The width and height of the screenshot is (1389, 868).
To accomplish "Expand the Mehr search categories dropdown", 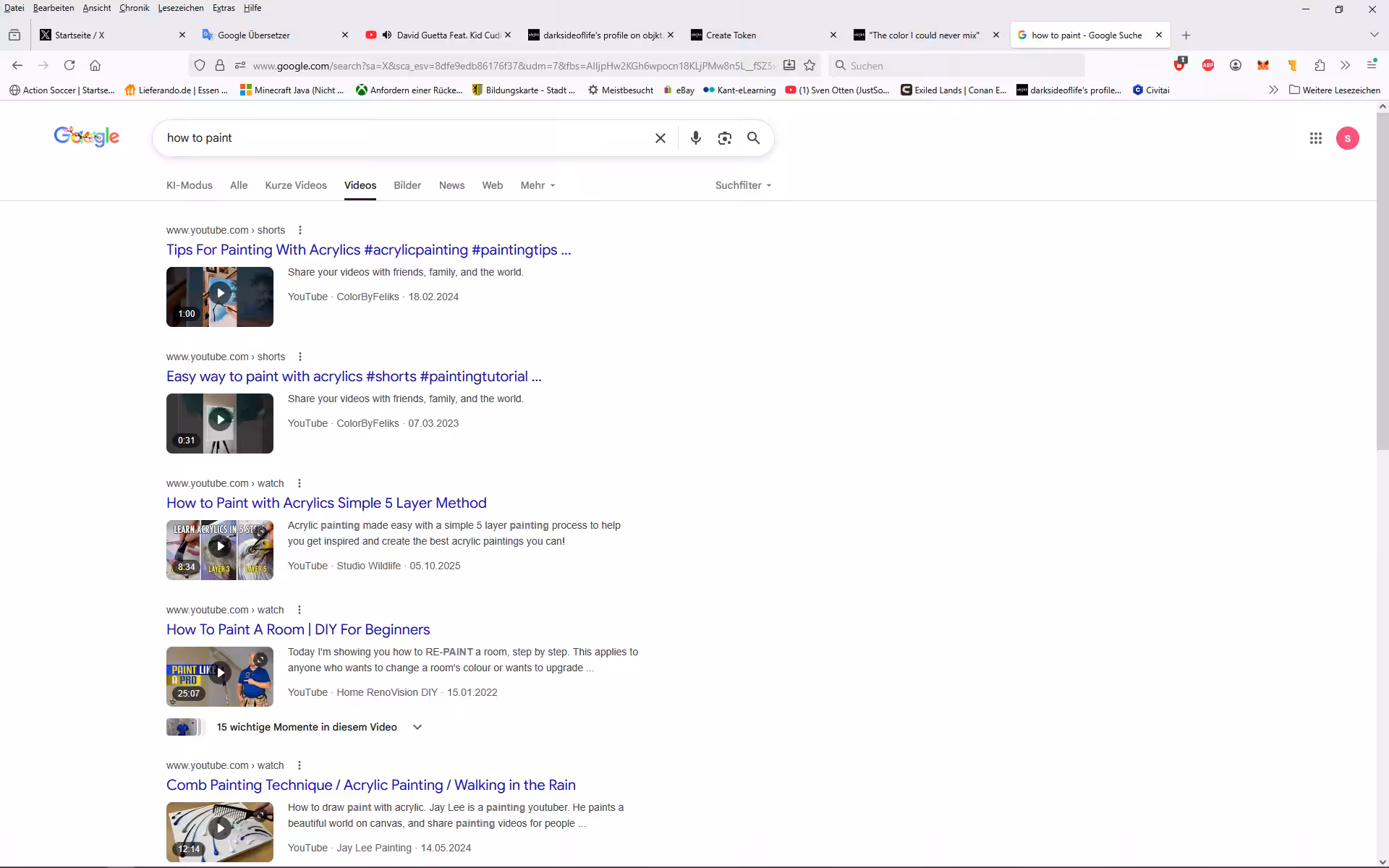I will click(x=538, y=185).
